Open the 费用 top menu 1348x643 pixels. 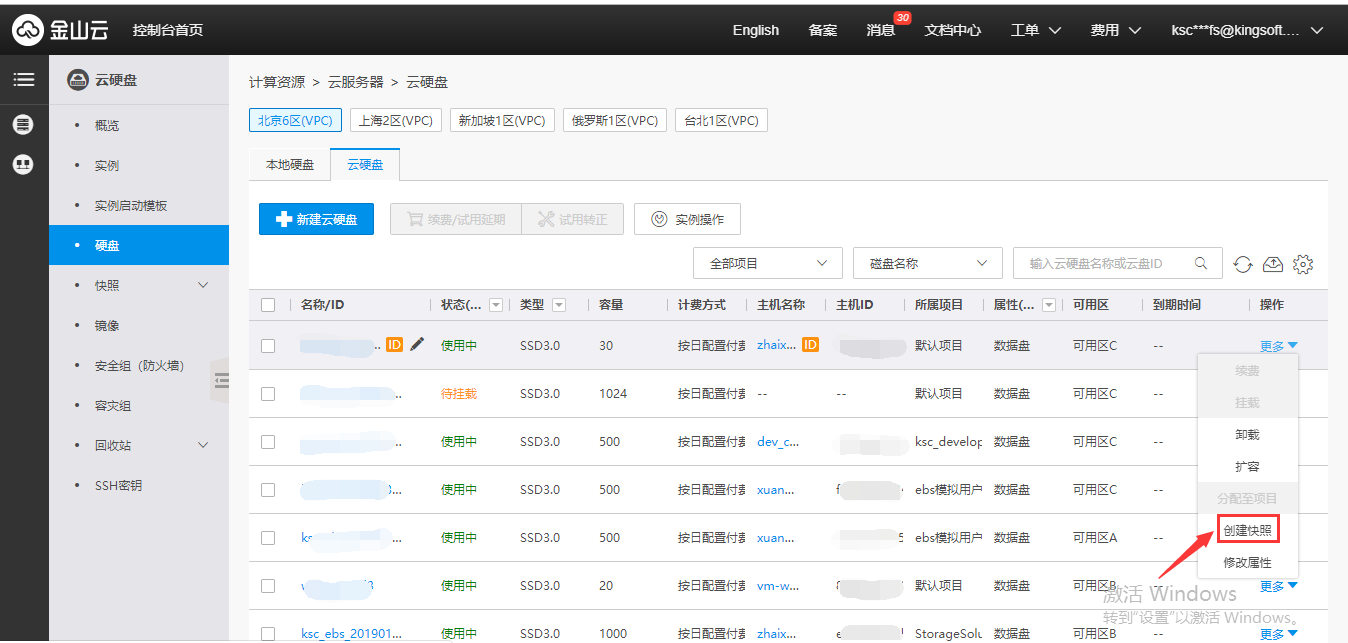[x=1116, y=30]
